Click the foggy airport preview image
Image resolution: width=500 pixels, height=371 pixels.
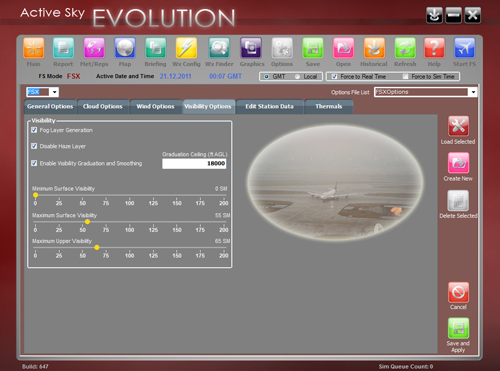[x=335, y=183]
